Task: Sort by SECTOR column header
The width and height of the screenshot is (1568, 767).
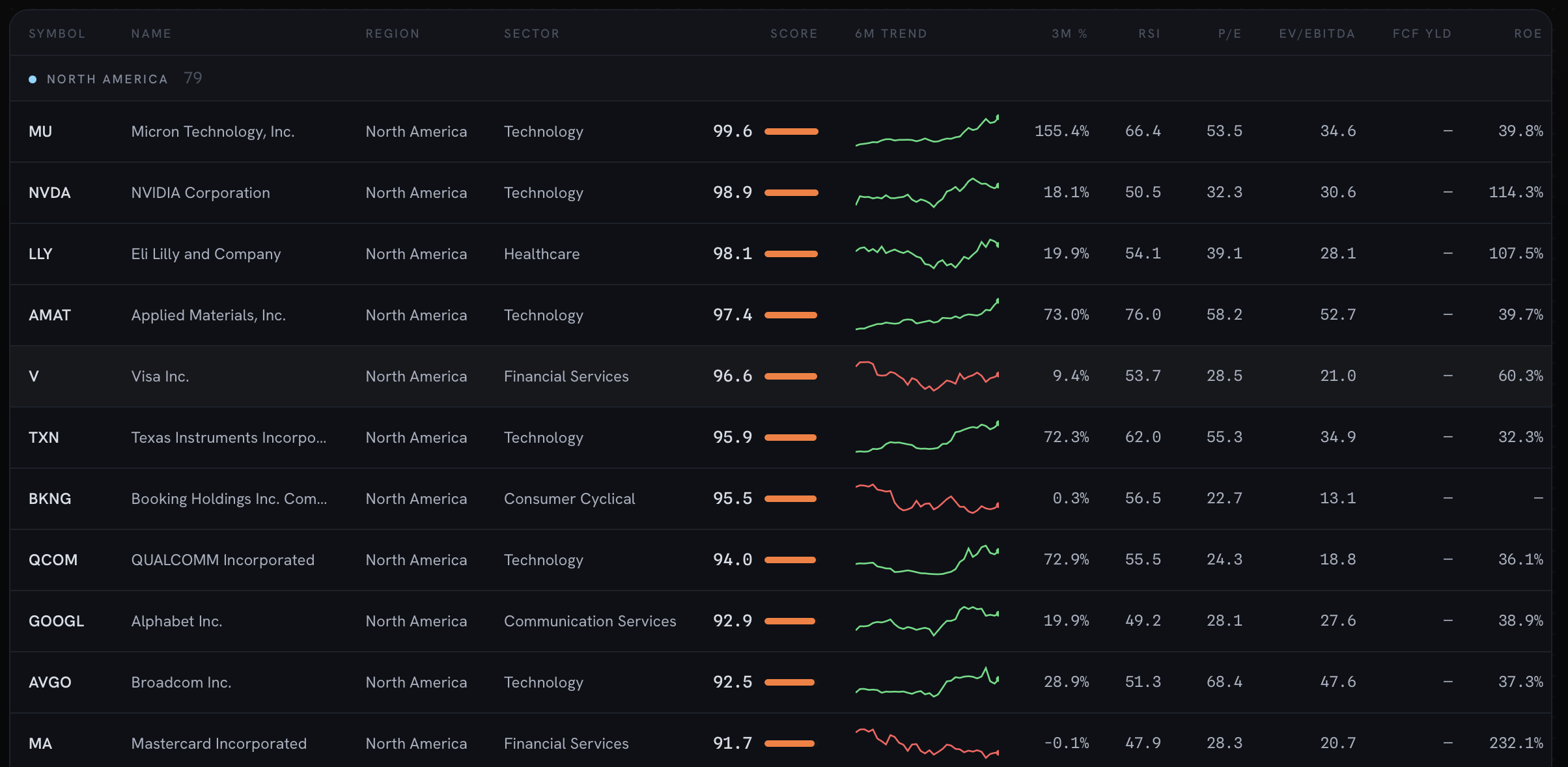Action: (531, 34)
